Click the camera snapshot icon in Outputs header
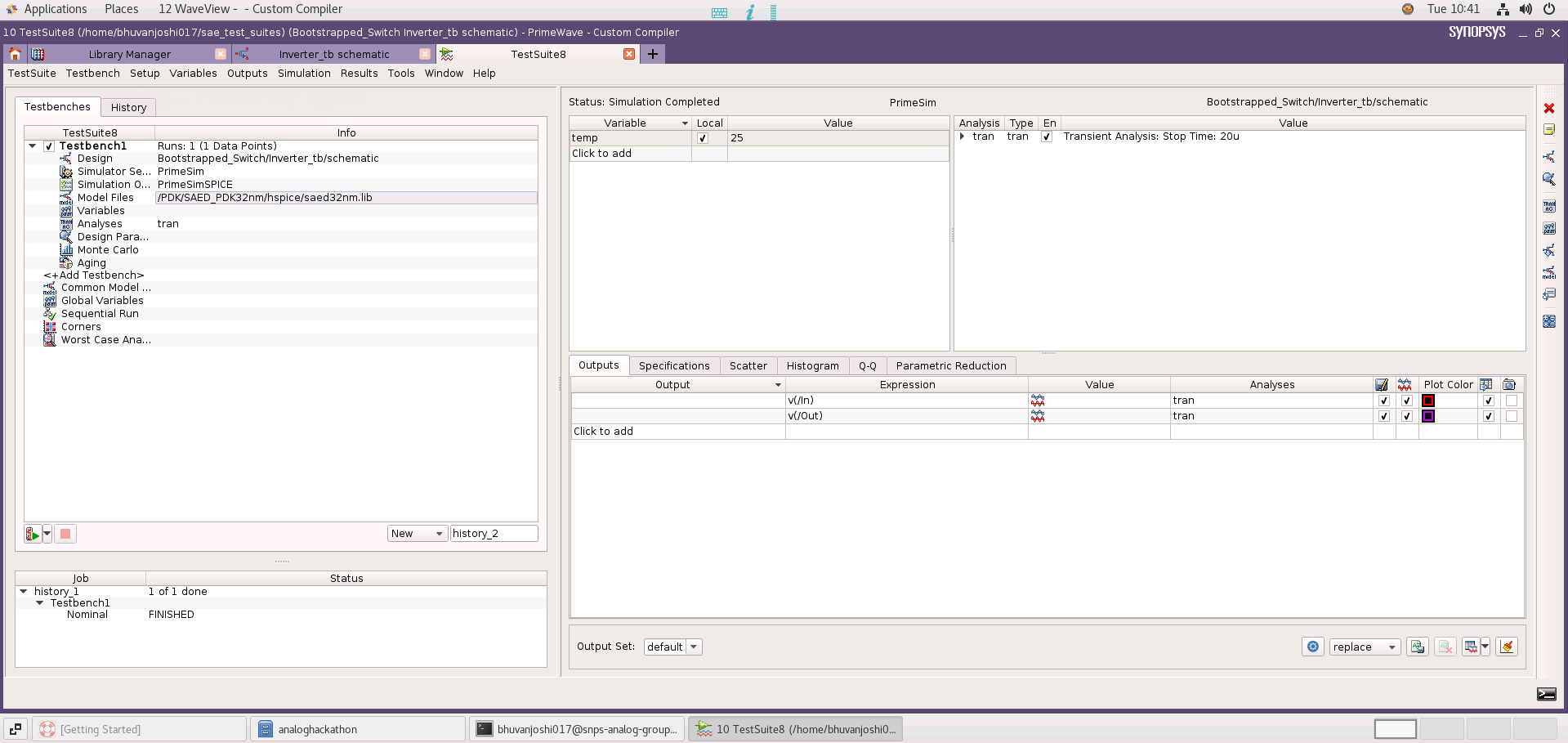Screen dimensions: 1568x743 click(1510, 384)
